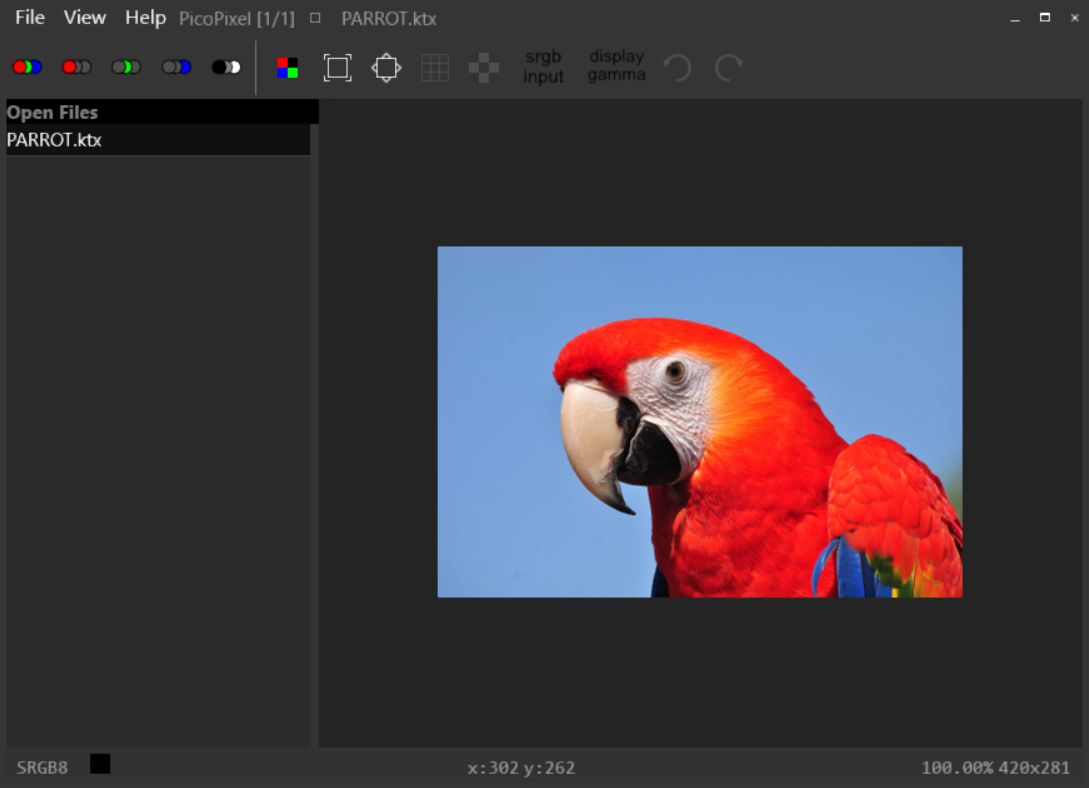Open the View menu
This screenshot has width=1089, height=788.
(x=85, y=18)
